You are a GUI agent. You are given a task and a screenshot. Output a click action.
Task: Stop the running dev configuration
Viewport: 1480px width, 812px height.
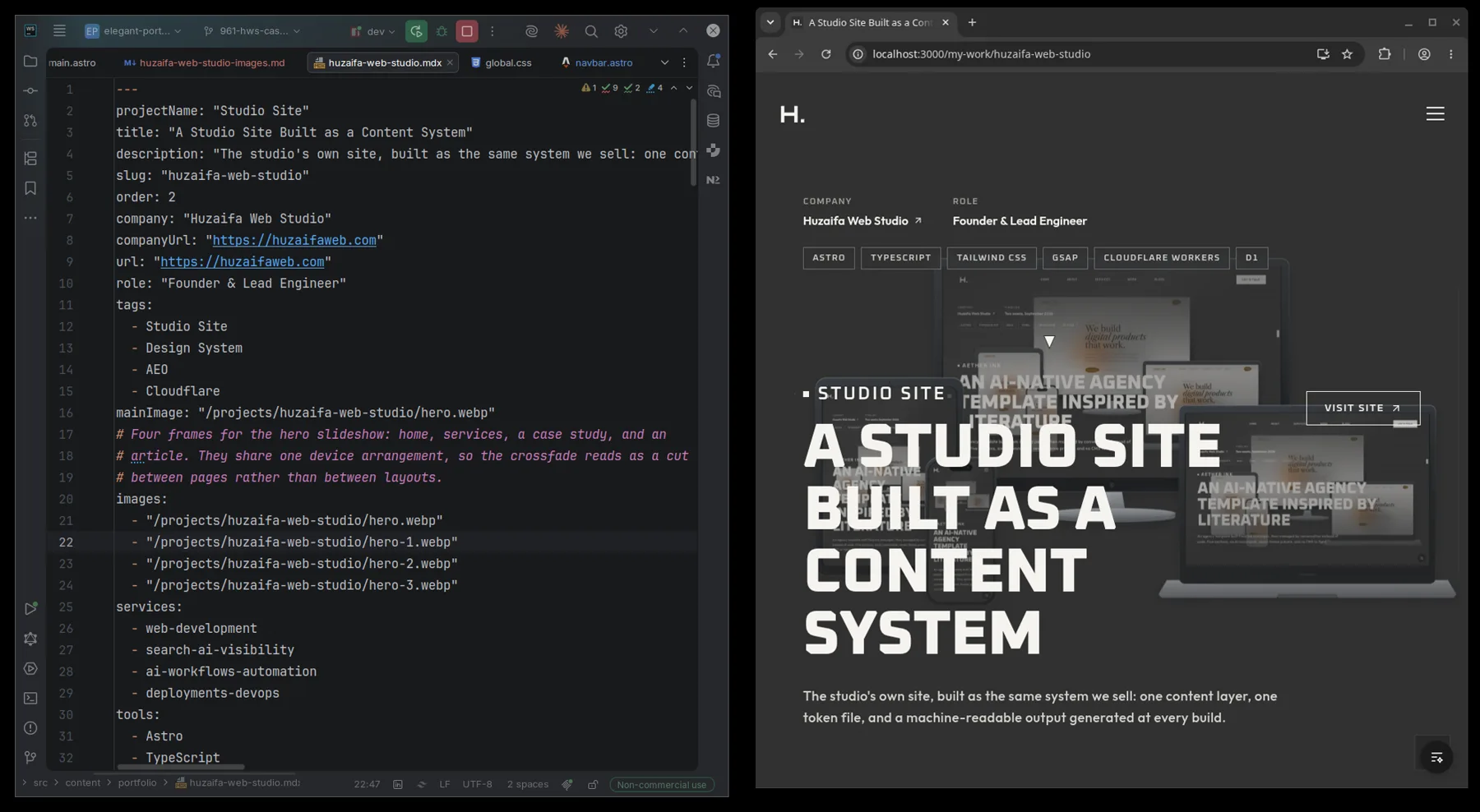[x=467, y=31]
